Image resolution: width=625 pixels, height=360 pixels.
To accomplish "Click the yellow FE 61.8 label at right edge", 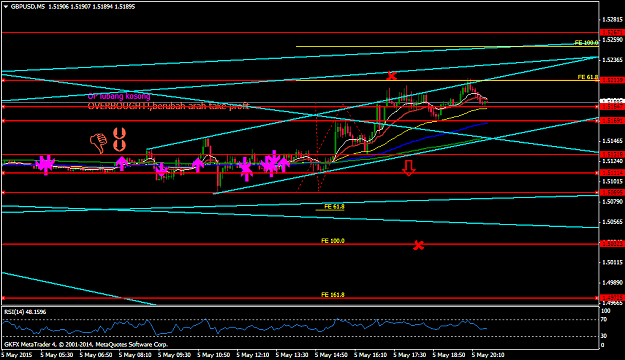I will 588,77.
